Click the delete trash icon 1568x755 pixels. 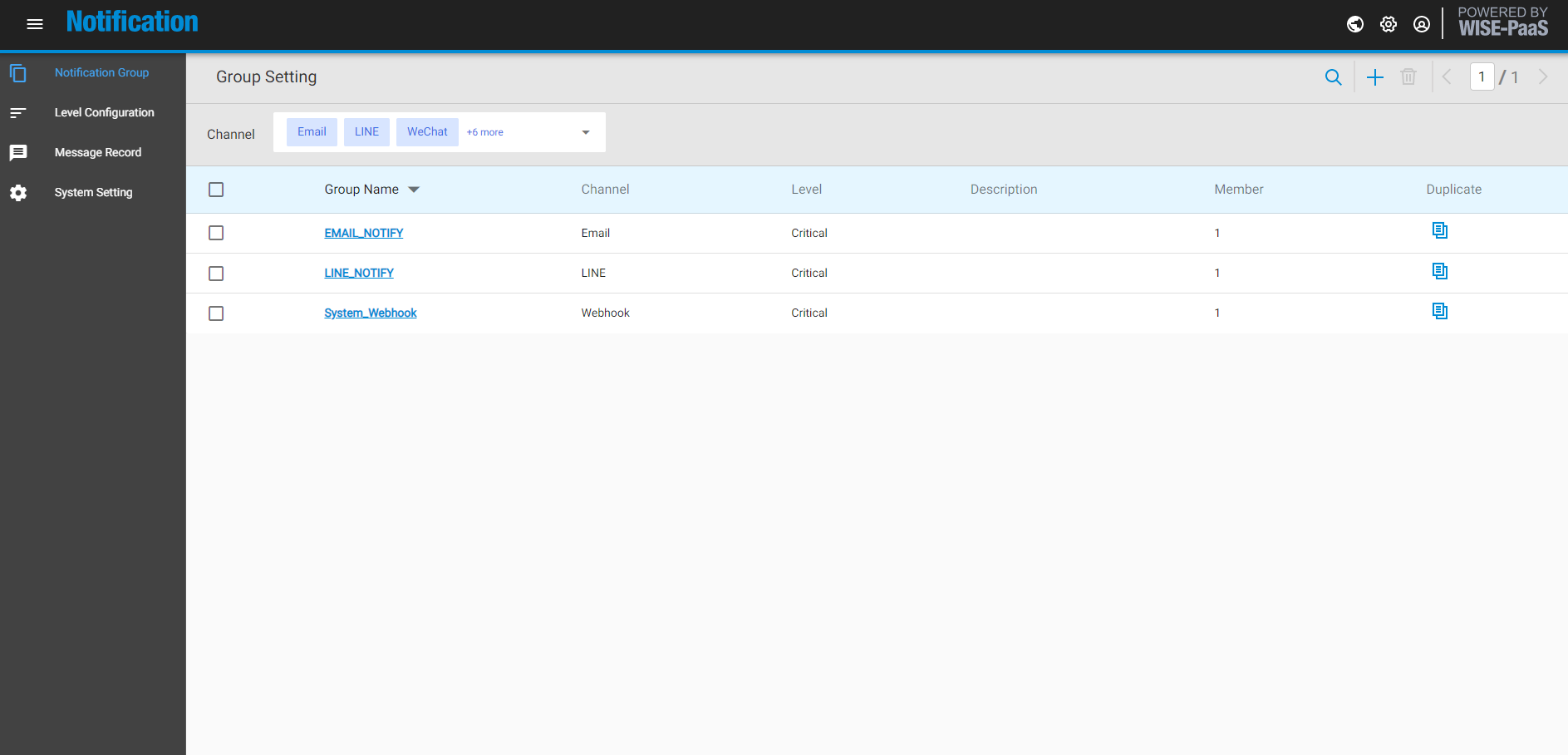tap(1408, 76)
